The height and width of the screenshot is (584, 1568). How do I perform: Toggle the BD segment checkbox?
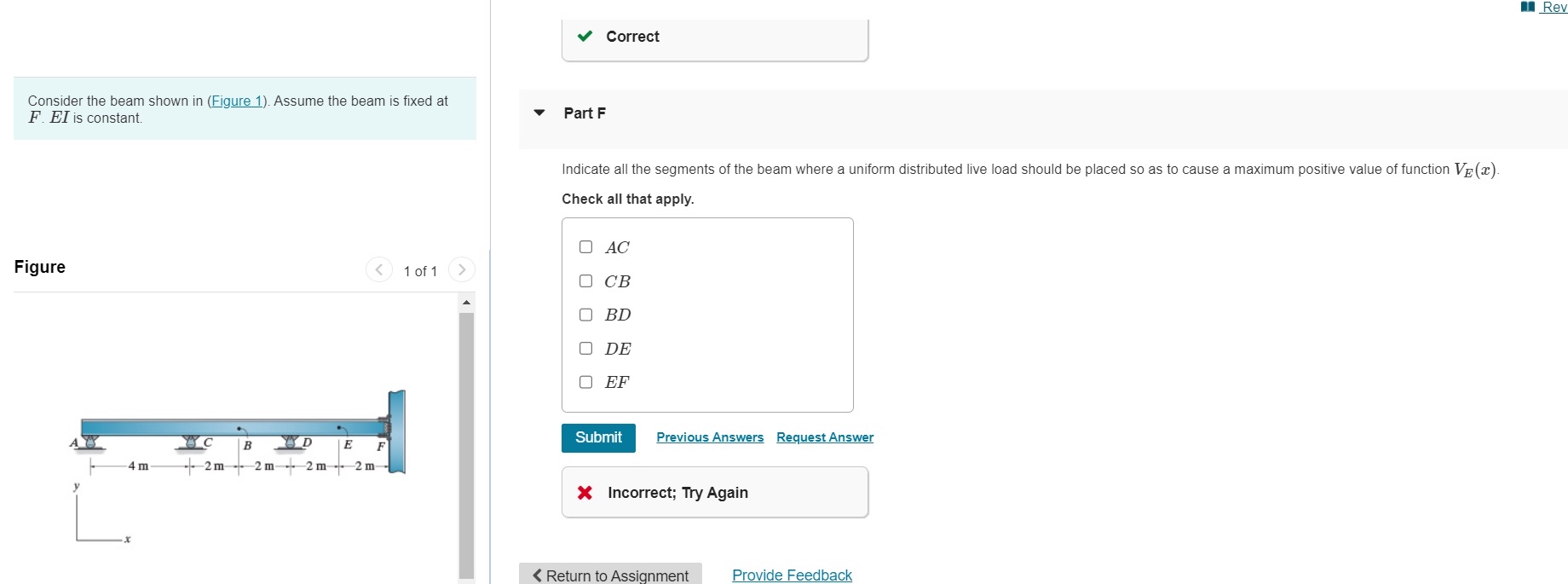pyautogui.click(x=585, y=314)
